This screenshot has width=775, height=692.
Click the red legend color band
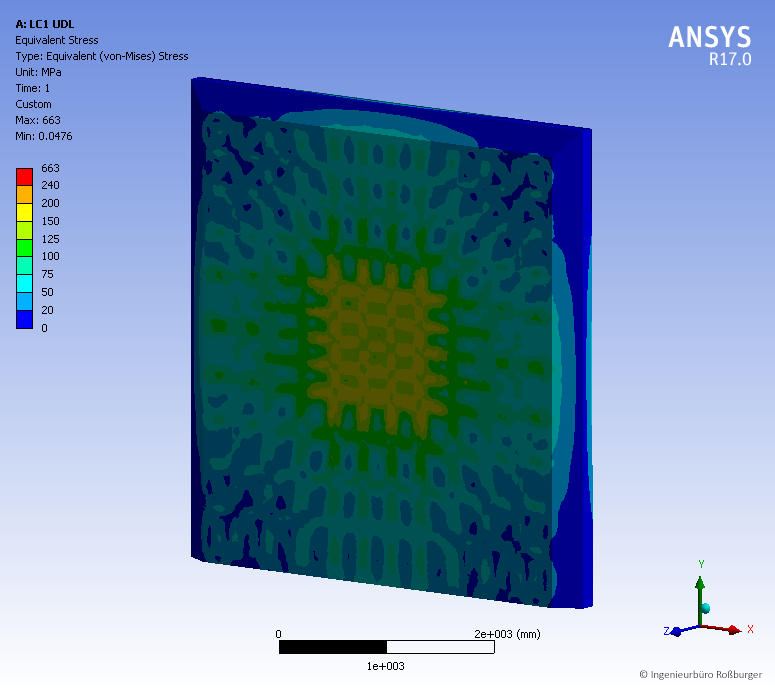pyautogui.click(x=24, y=176)
